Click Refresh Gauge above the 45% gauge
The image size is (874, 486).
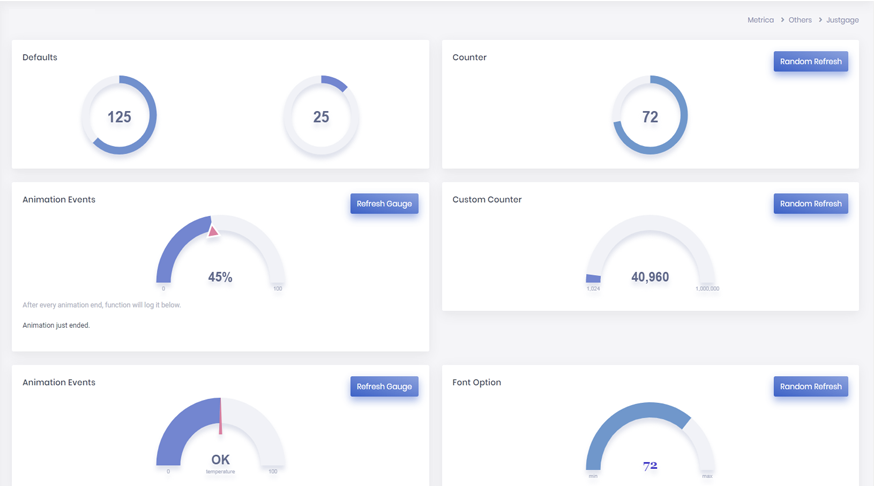(x=384, y=204)
